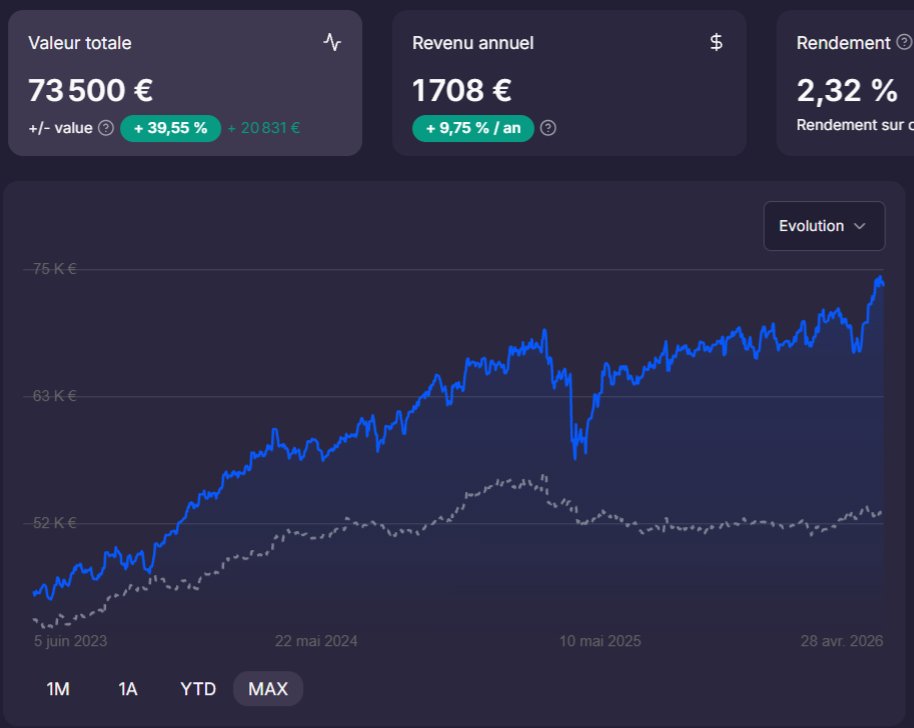This screenshot has height=728, width=914.
Task: Open help icon next to +/- value
Action: click(106, 128)
